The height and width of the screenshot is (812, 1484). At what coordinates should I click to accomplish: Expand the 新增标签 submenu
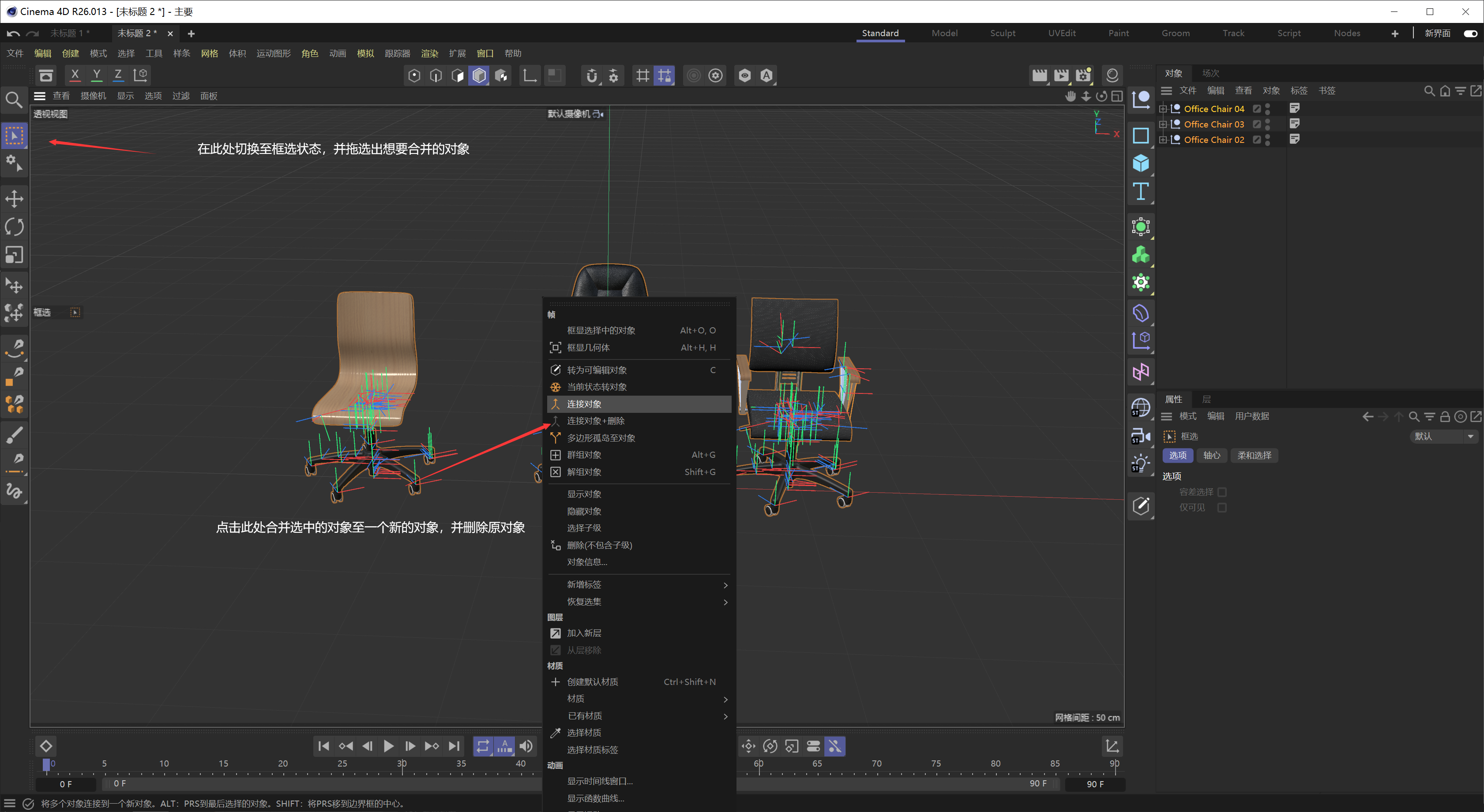click(x=639, y=584)
